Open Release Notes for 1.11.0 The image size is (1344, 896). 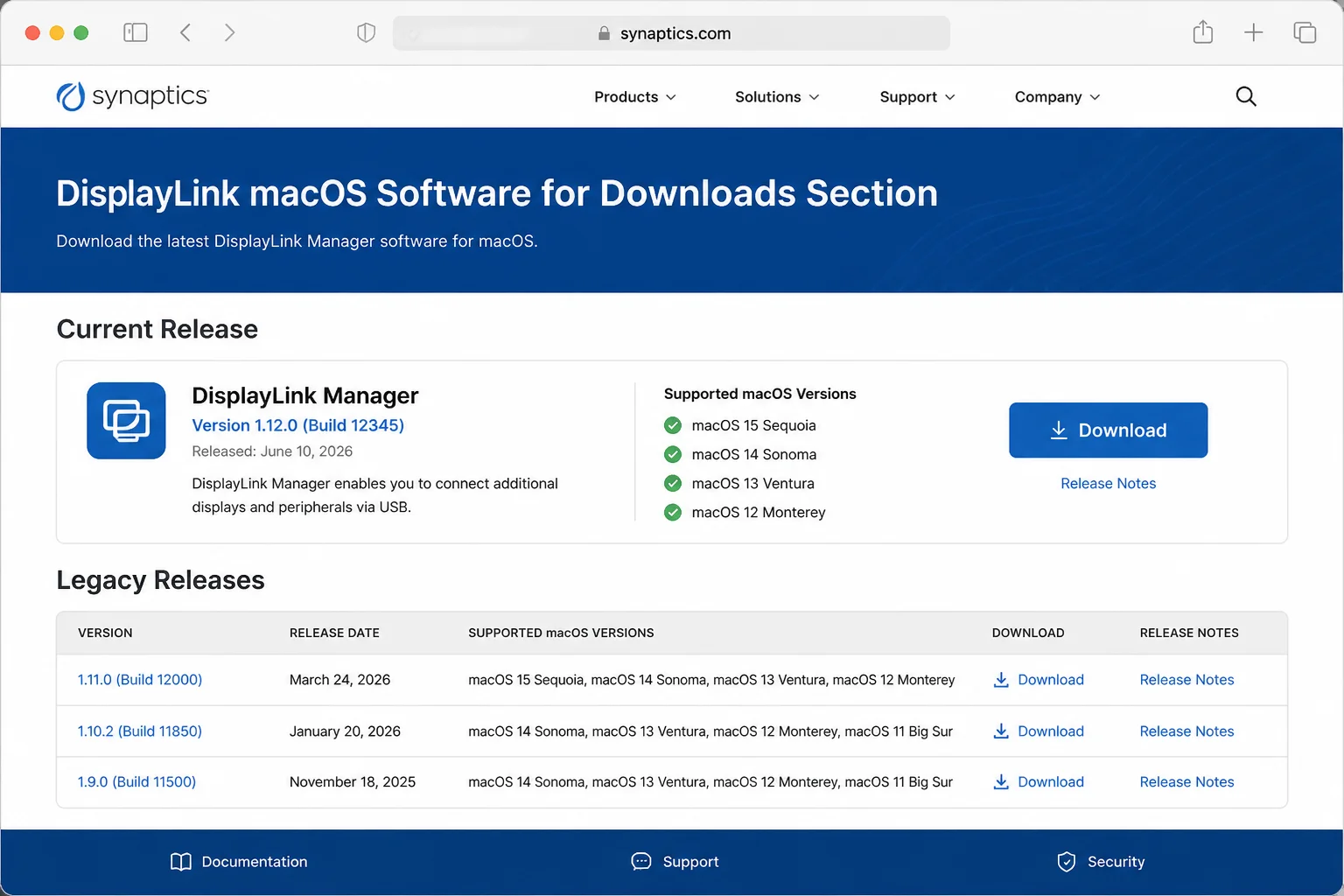[x=1186, y=680]
